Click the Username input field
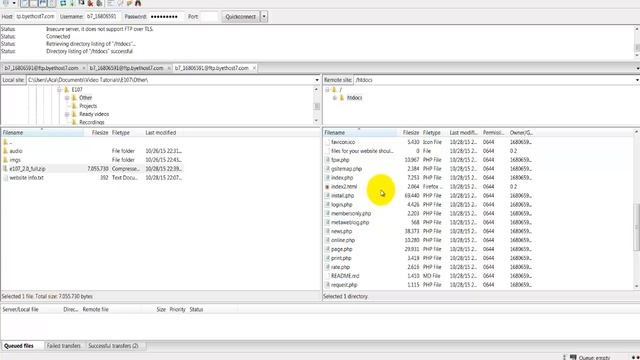 click(102, 17)
